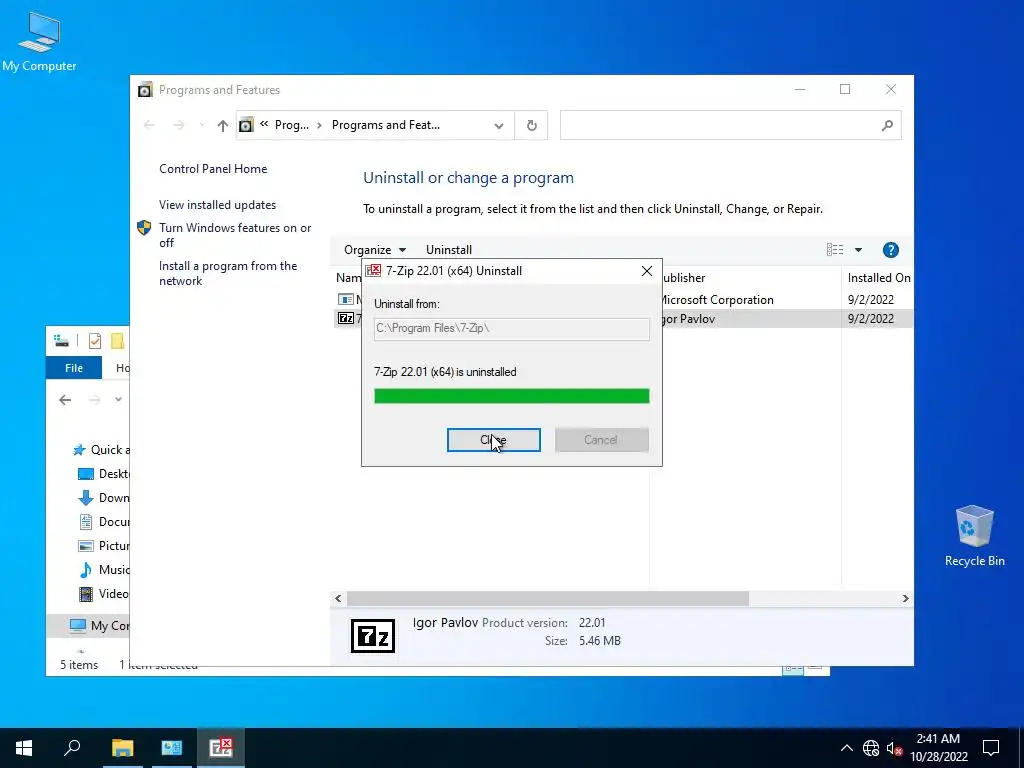Image resolution: width=1024 pixels, height=768 pixels.
Task: Go forward in Programs and Features
Action: (x=178, y=125)
